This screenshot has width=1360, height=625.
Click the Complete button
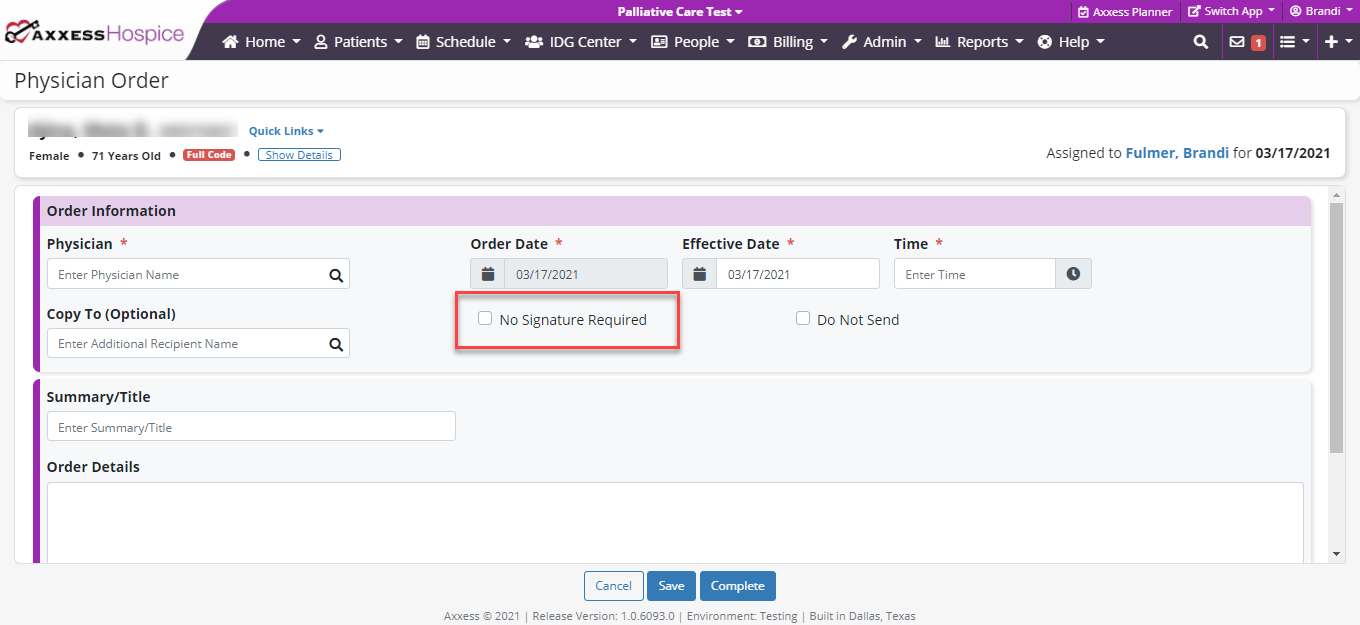tap(737, 586)
